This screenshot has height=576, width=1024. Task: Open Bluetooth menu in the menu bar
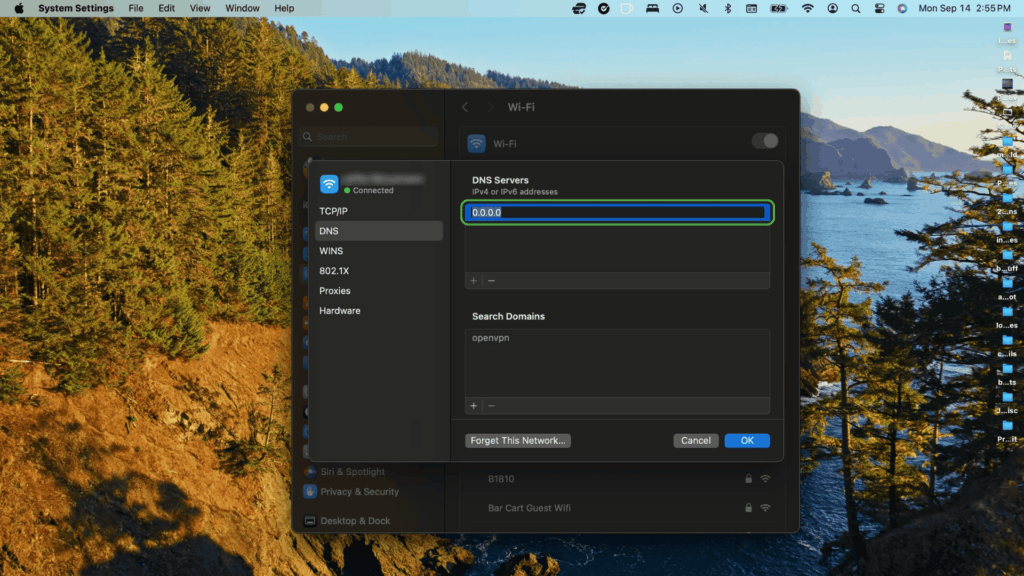click(x=728, y=8)
